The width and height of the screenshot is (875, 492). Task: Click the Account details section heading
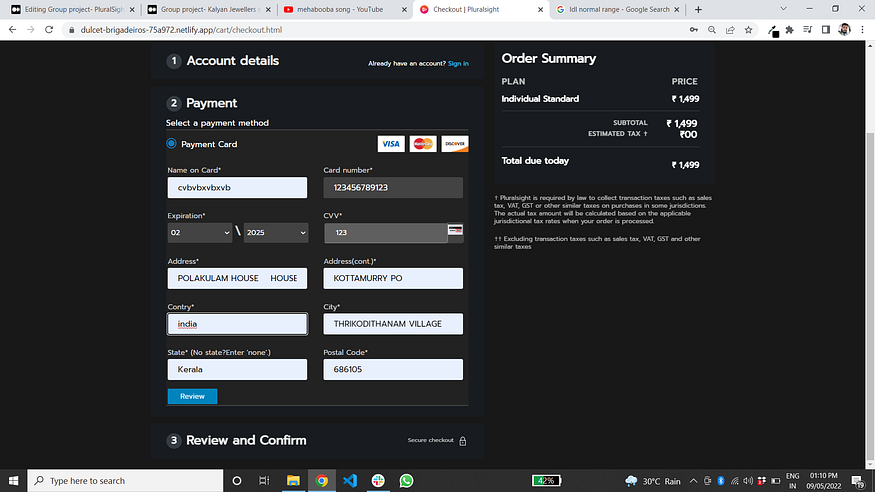point(233,61)
